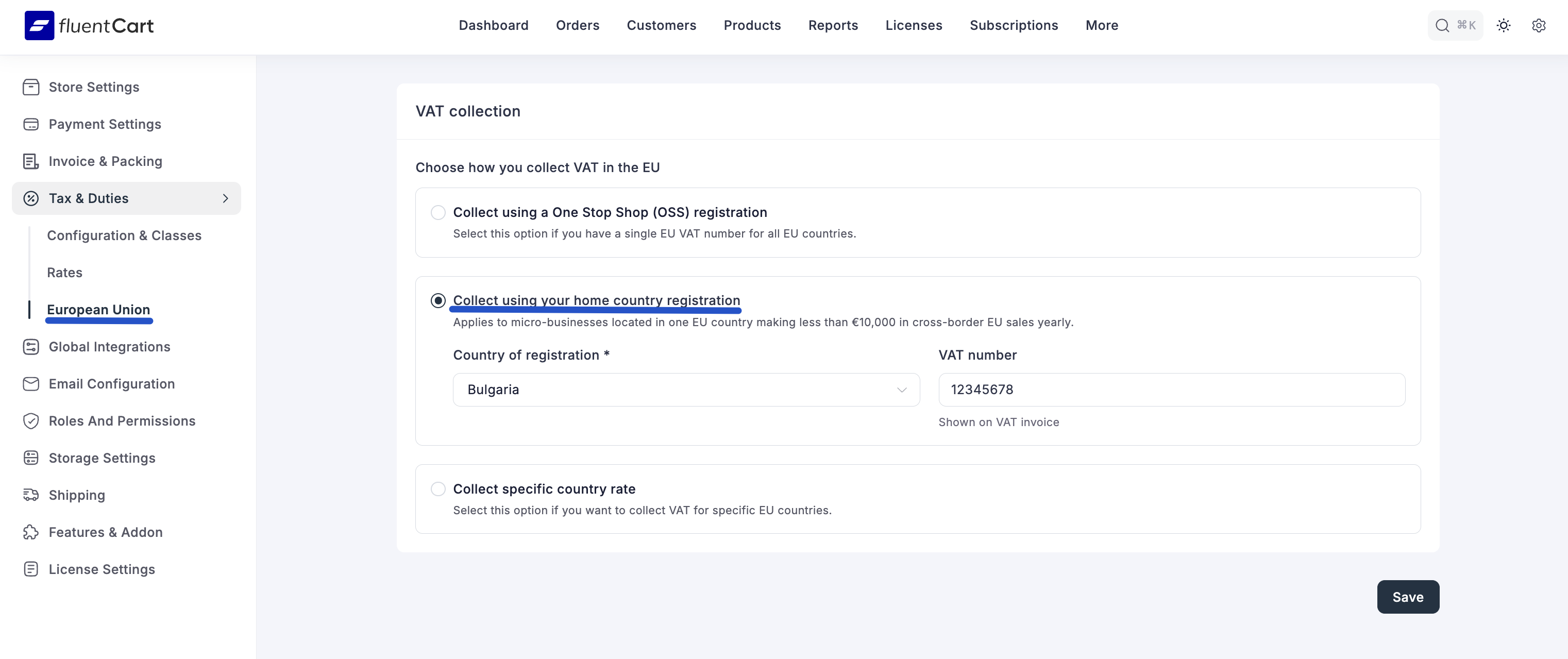
Task: Click into the VAT number field
Action: pos(1171,390)
